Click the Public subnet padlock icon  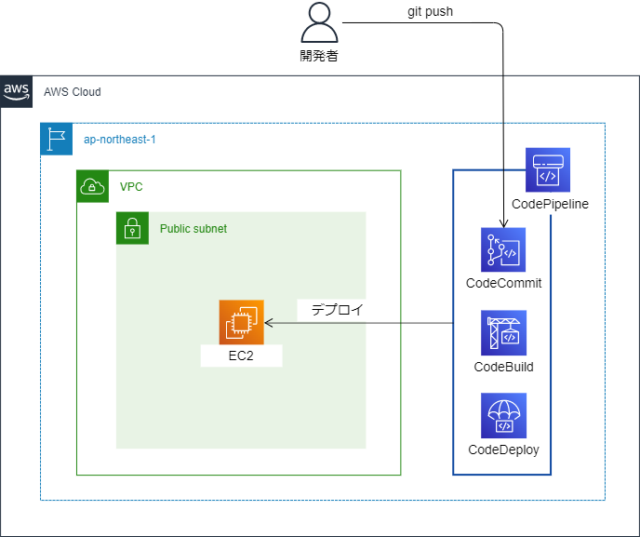tap(132, 228)
